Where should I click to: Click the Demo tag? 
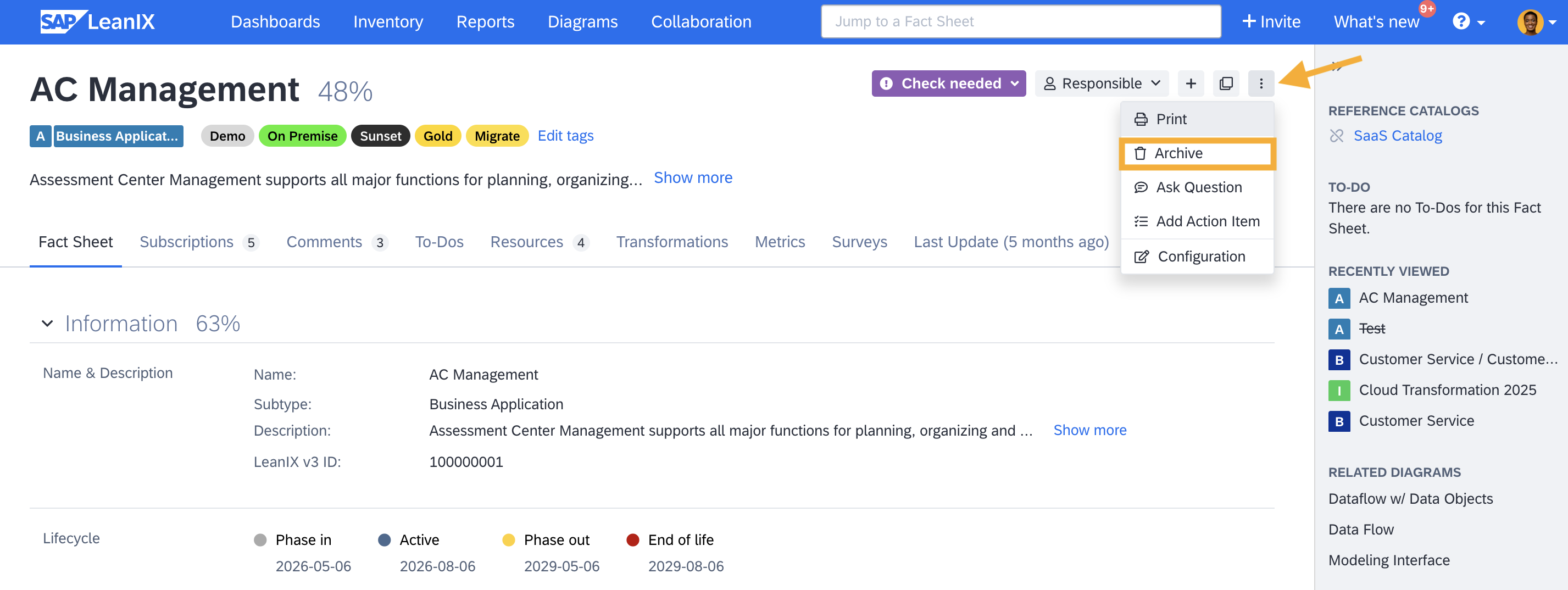[227, 136]
